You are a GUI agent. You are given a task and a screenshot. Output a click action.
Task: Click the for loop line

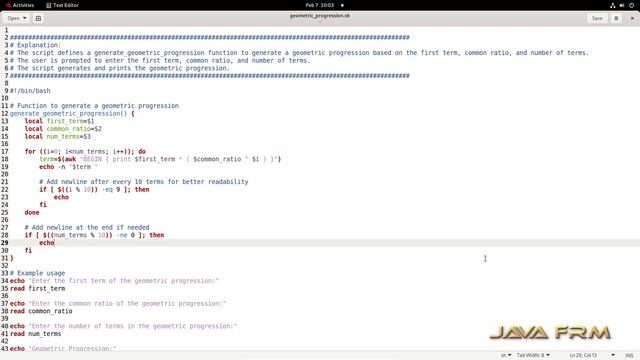(85, 151)
